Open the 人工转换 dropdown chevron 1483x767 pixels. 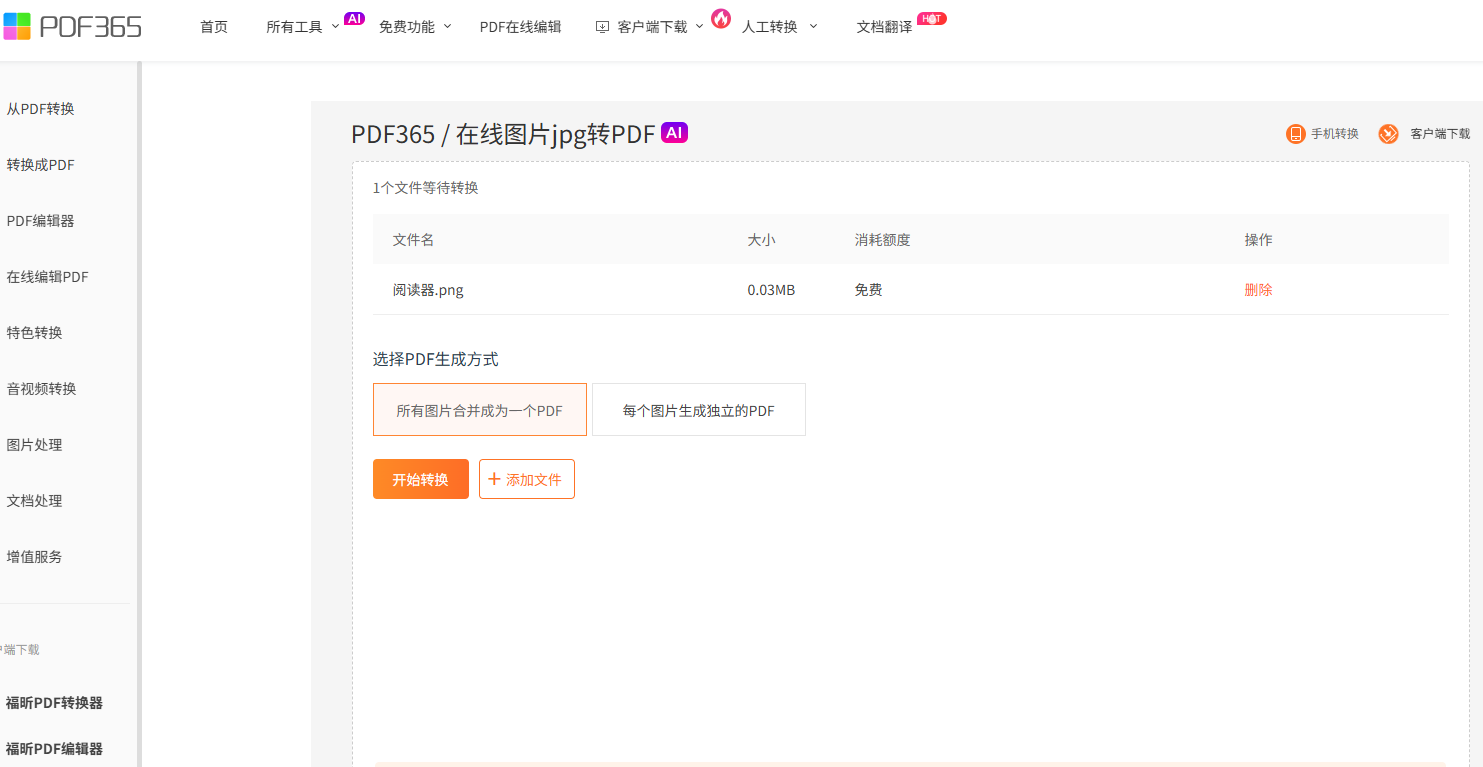[x=813, y=26]
